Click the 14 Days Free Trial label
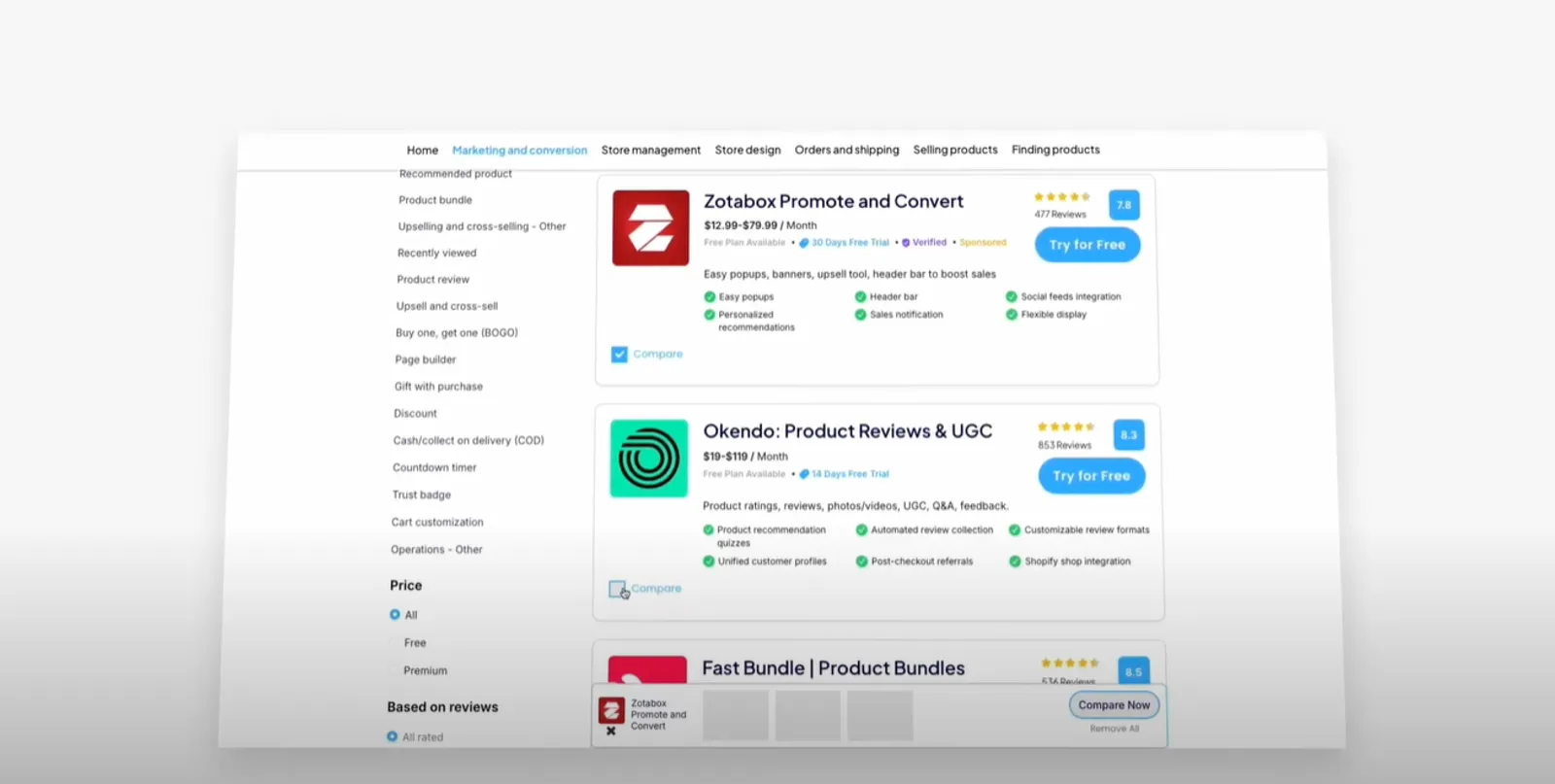 (x=845, y=474)
